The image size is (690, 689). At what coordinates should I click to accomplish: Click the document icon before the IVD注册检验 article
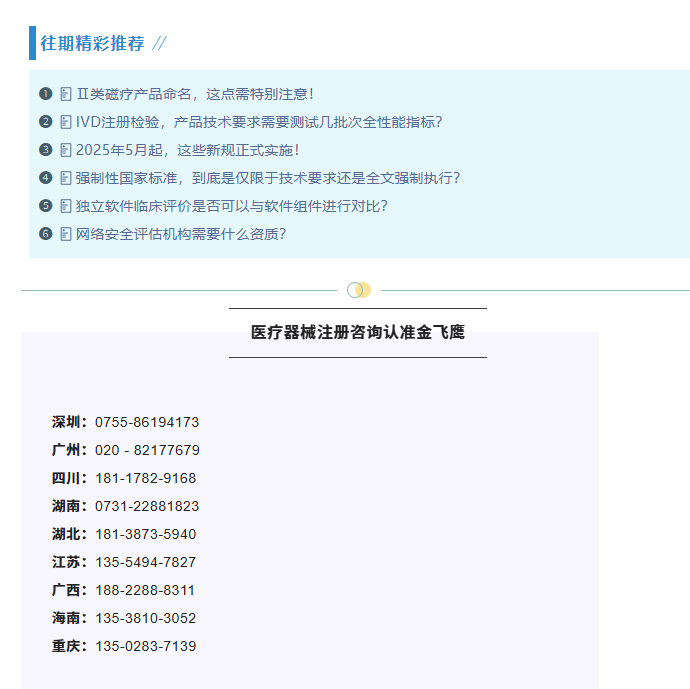click(66, 122)
